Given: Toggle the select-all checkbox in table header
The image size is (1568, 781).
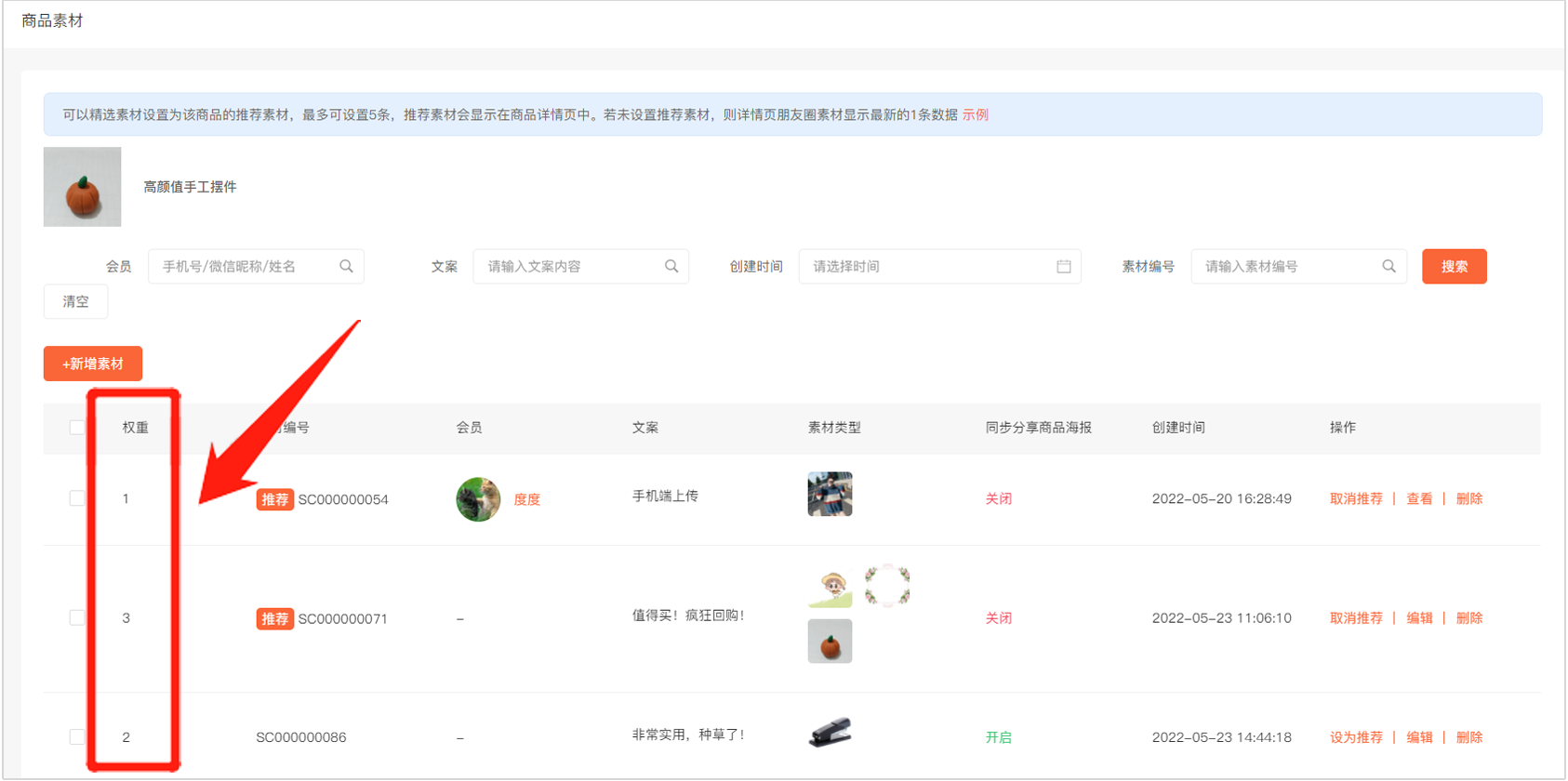Looking at the screenshot, I should (77, 428).
